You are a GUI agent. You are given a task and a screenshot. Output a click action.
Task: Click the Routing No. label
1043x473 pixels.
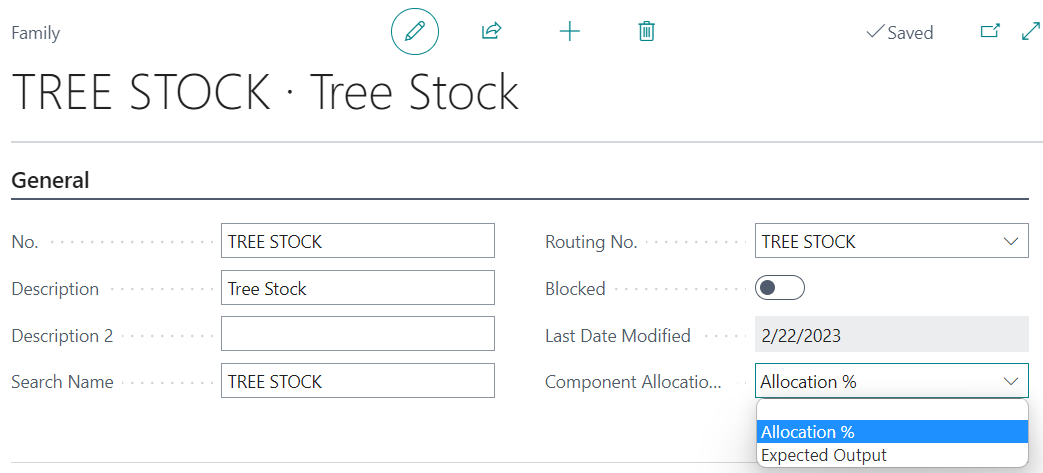pos(591,242)
